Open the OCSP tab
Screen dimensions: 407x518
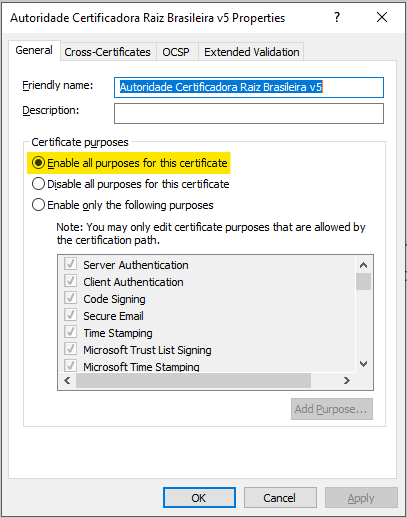point(176,52)
